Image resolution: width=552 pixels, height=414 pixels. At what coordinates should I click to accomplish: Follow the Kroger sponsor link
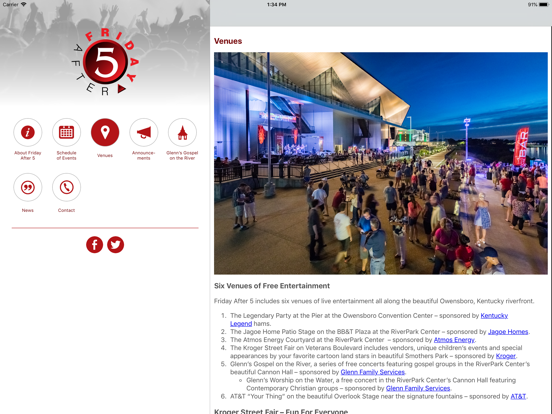[506, 356]
